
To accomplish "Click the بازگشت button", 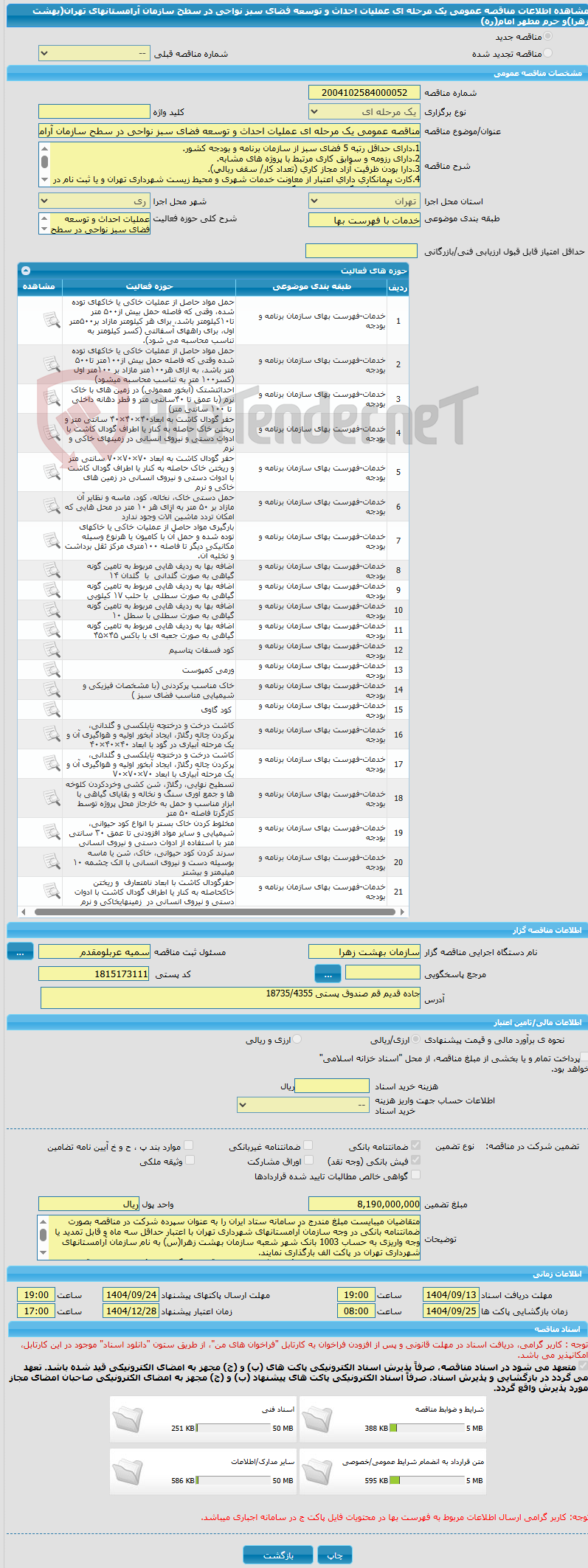I will tap(279, 1555).
